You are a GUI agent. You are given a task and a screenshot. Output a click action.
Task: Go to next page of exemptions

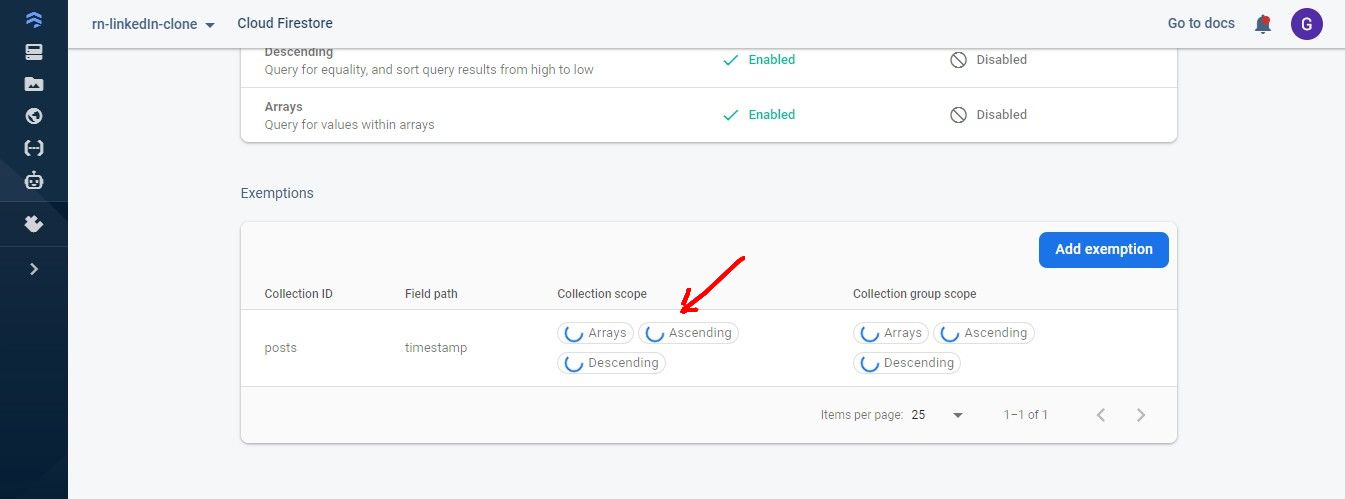click(x=1141, y=415)
